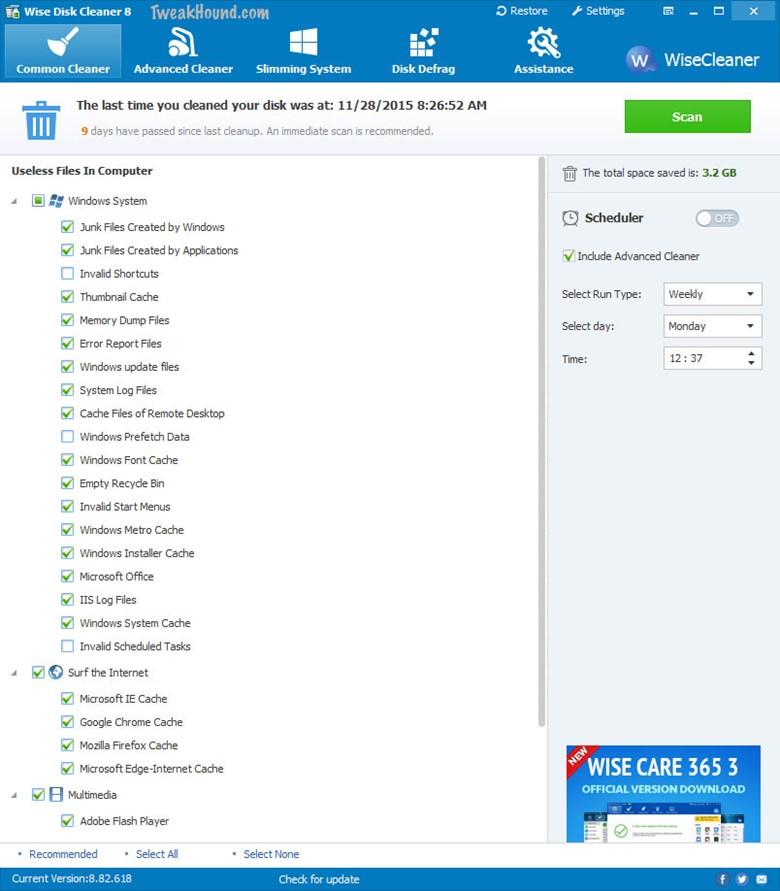Click the scheduler Time input field
This screenshot has width=780, height=891.
point(712,359)
